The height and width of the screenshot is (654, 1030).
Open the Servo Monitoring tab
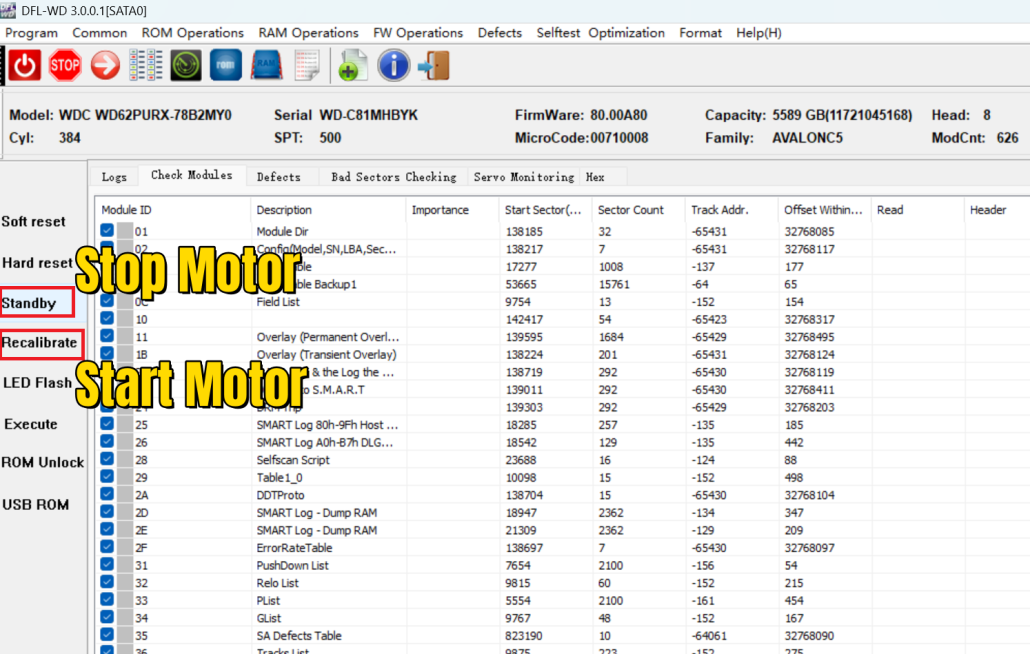click(x=524, y=177)
